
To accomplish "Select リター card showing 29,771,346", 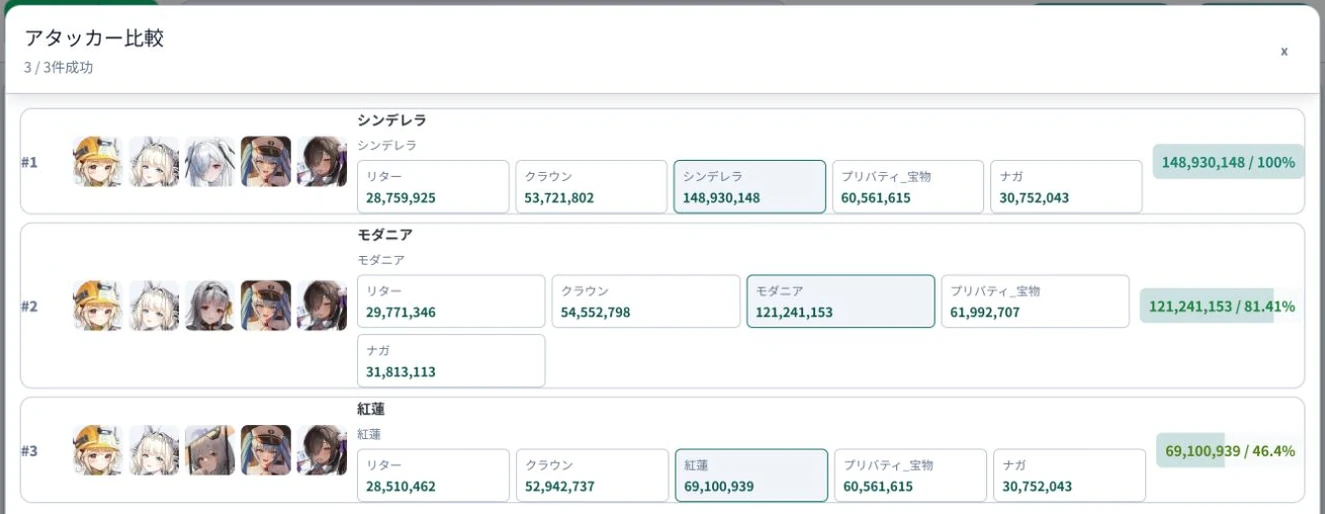I will 451,301.
